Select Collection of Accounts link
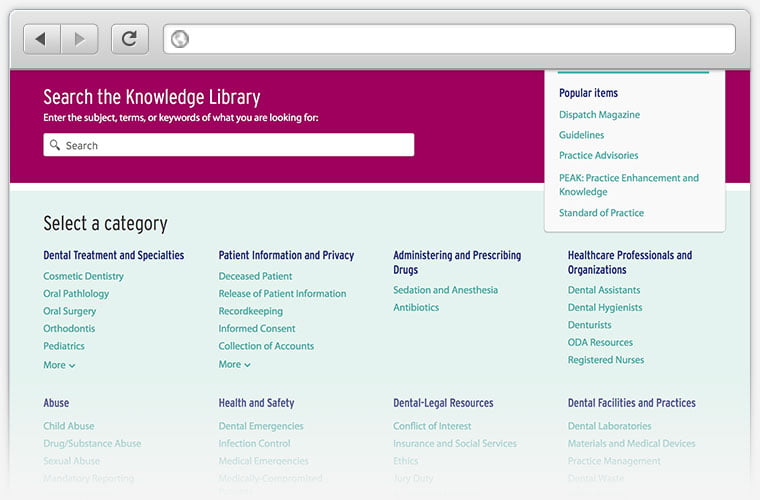This screenshot has width=760, height=500. [x=266, y=346]
